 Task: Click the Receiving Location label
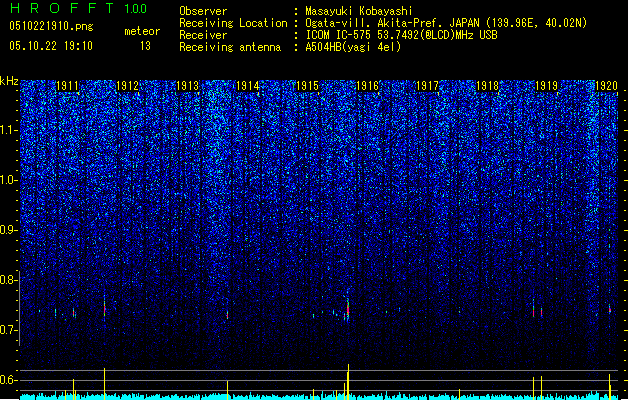coord(233,23)
